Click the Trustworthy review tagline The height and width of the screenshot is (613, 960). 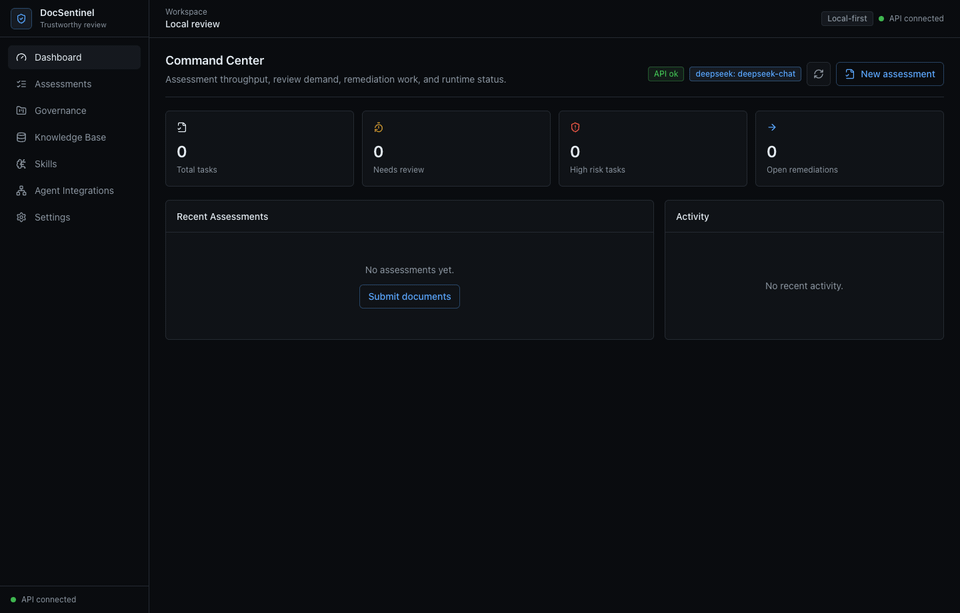(x=73, y=25)
